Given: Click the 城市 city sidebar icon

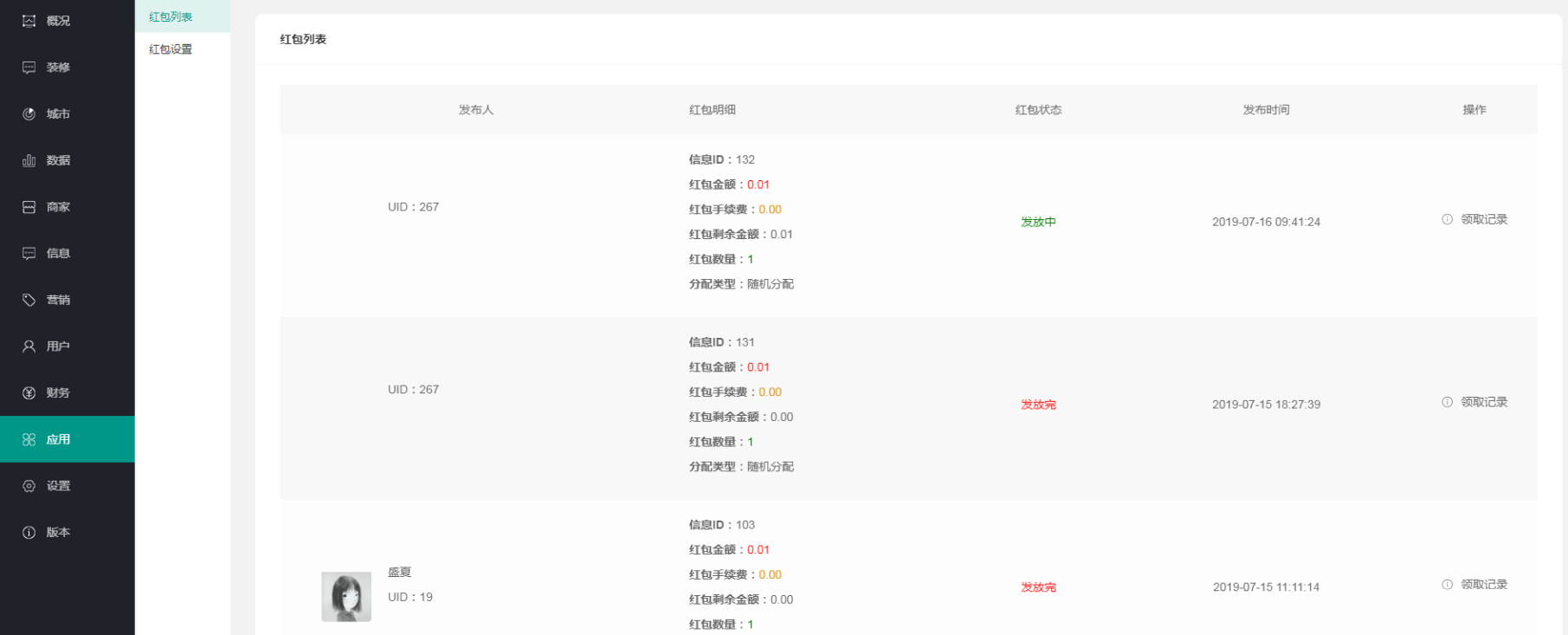Looking at the screenshot, I should pyautogui.click(x=29, y=113).
